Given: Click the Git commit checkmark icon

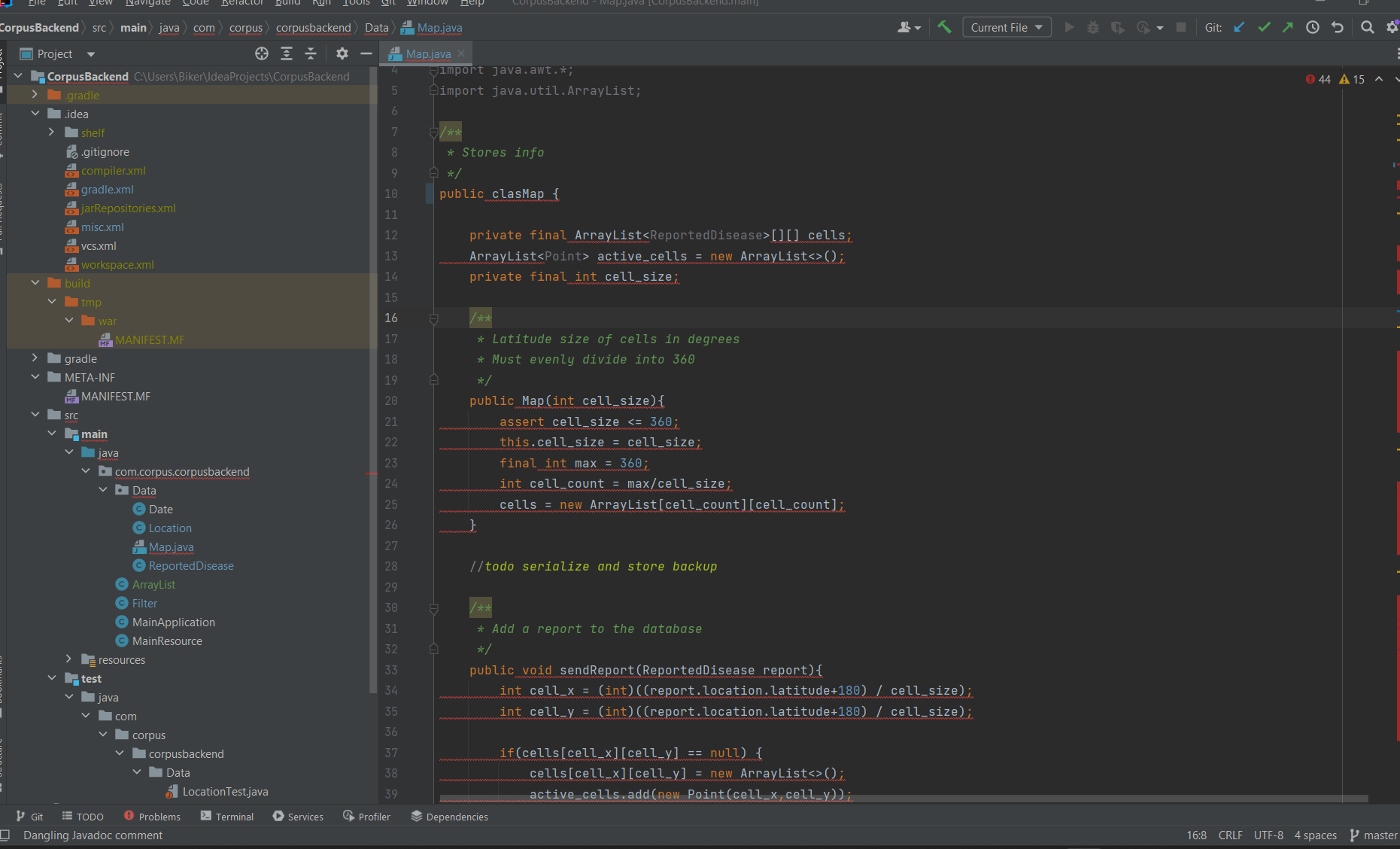Looking at the screenshot, I should [x=1264, y=28].
